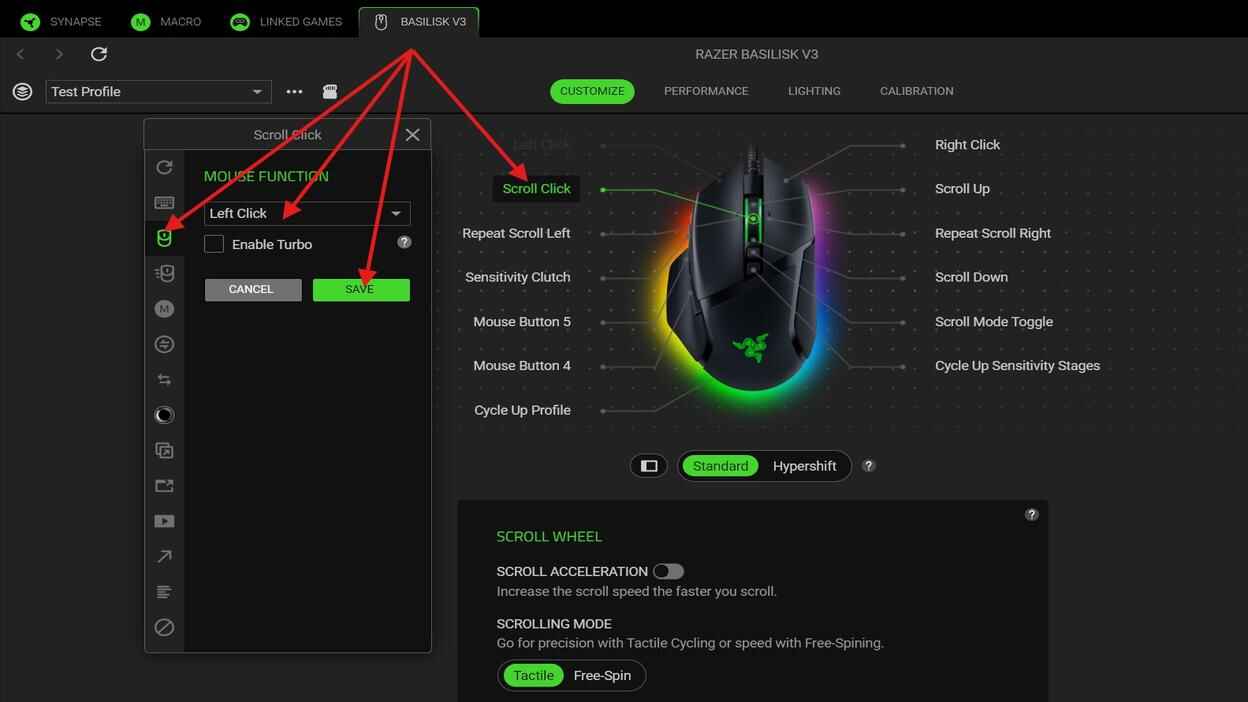This screenshot has height=702, width=1248.
Task: Select the Mouse Button 5 assignment
Action: pos(522,322)
